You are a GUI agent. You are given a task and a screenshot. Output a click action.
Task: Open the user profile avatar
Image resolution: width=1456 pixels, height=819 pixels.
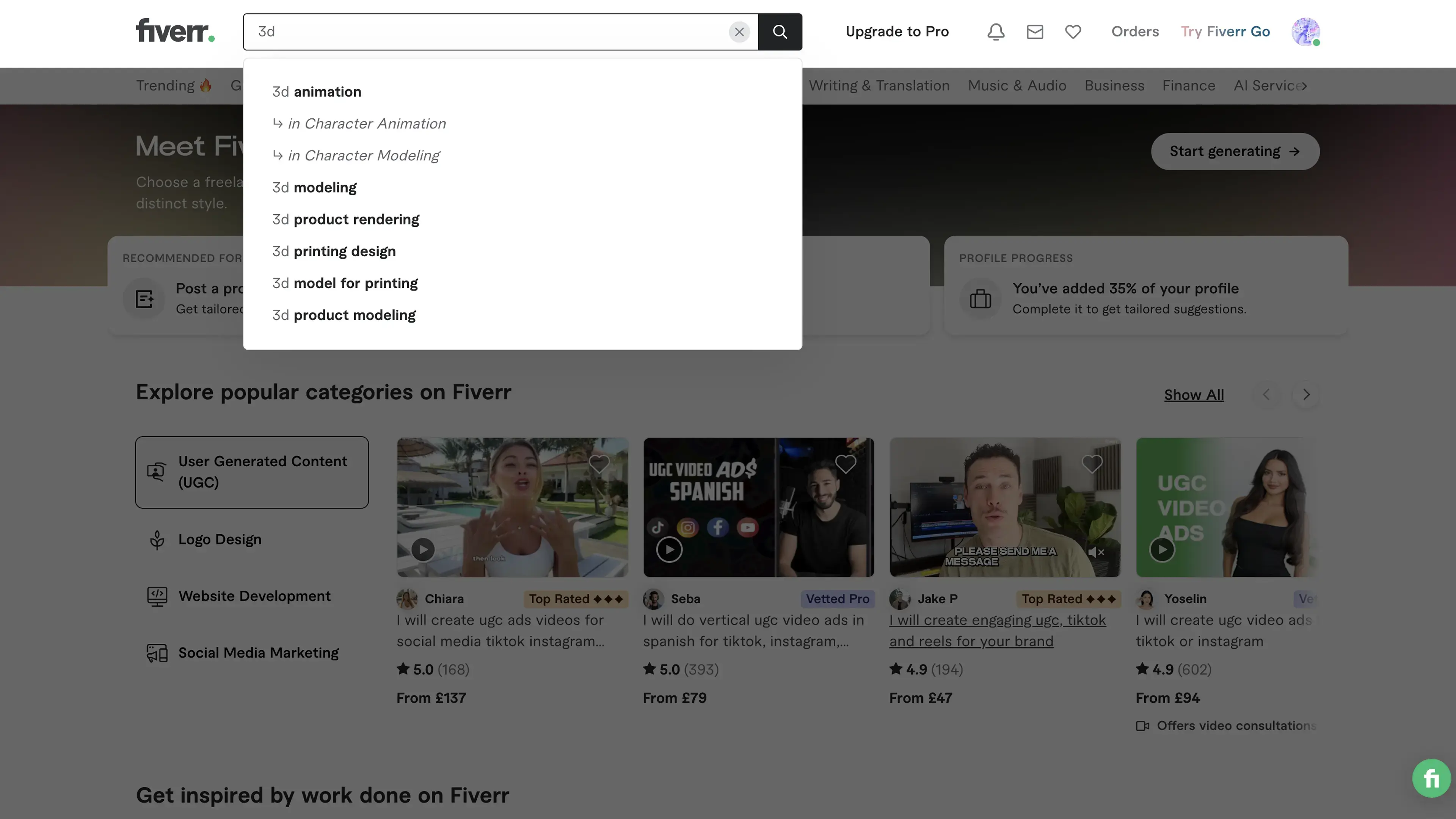point(1305,31)
